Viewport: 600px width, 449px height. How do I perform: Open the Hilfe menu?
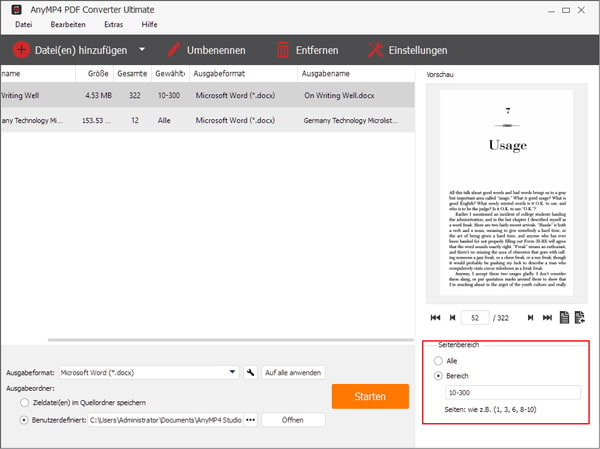149,24
